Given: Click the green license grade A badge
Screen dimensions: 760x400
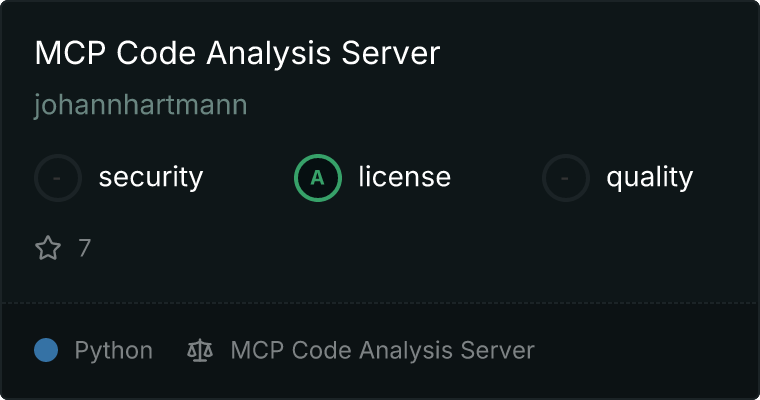Looking at the screenshot, I should coord(318,178).
